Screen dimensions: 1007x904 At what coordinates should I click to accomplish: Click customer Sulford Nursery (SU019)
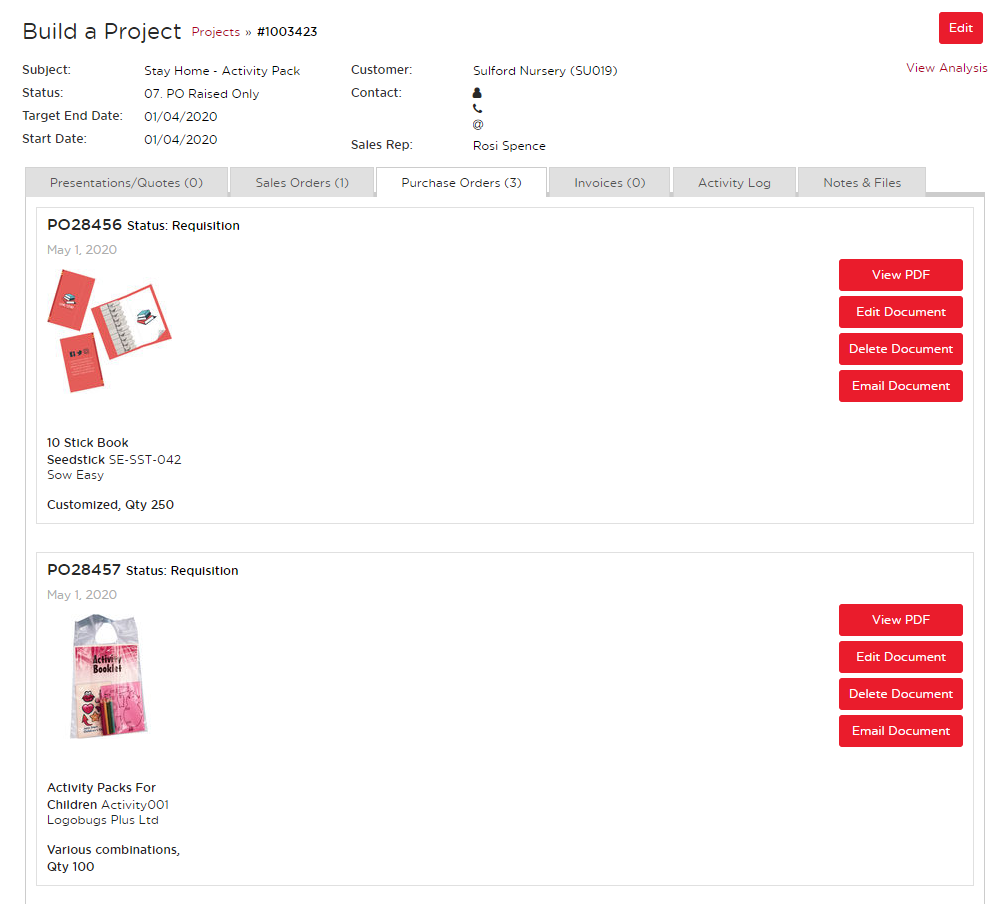(x=545, y=71)
